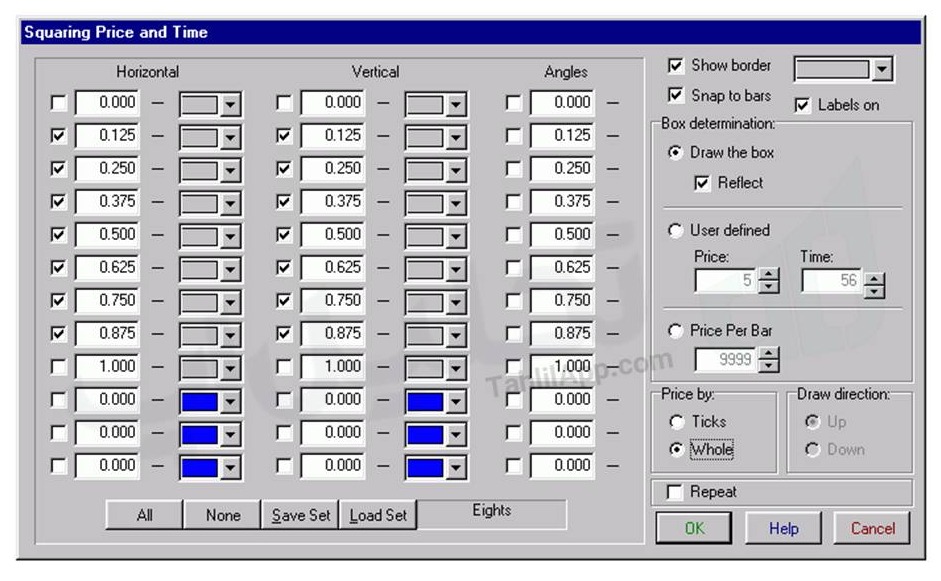Pick the Vertical 0.125 line color swatch
Viewport: 941px width, 581px height.
425,138
